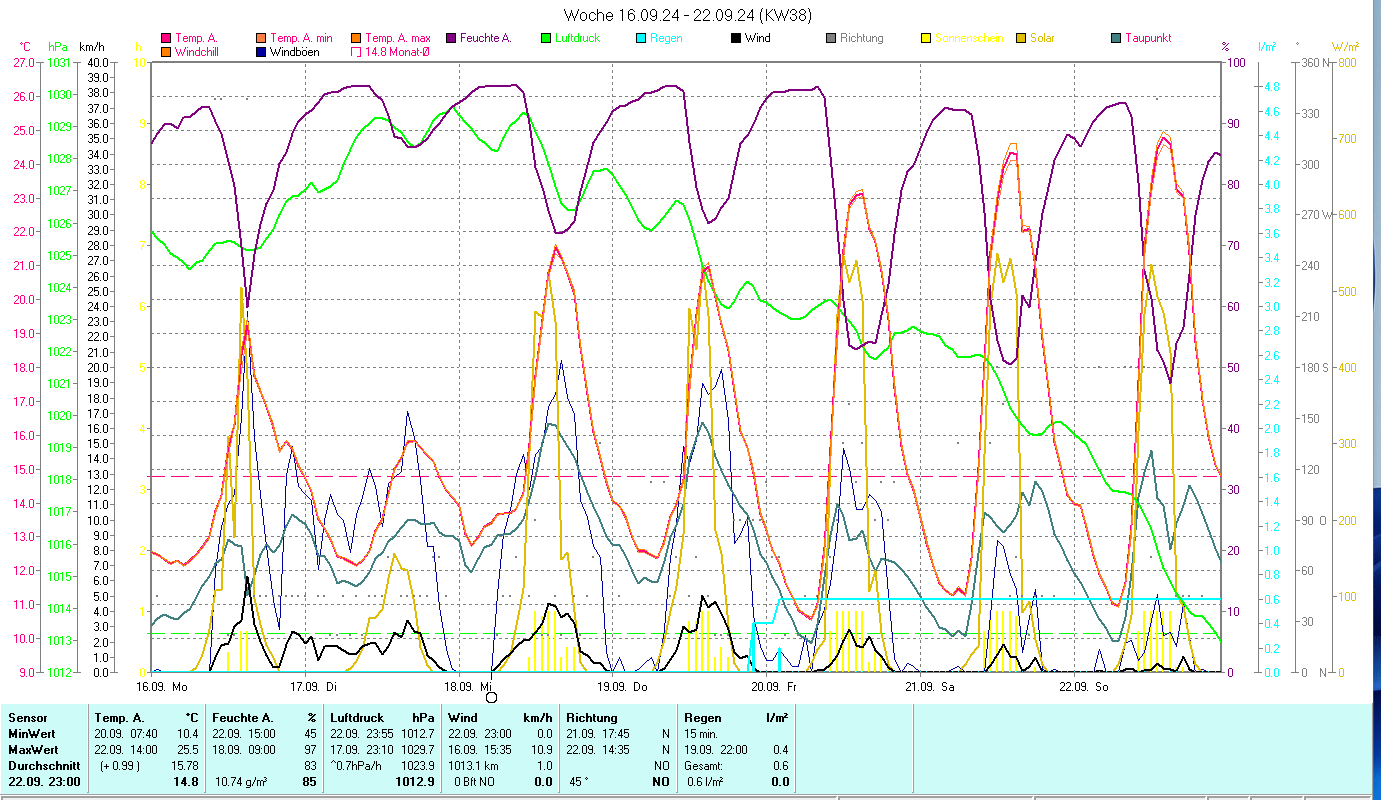Click the yellow Sonnenschein legend swatch
The image size is (1381, 800).
coord(926,38)
